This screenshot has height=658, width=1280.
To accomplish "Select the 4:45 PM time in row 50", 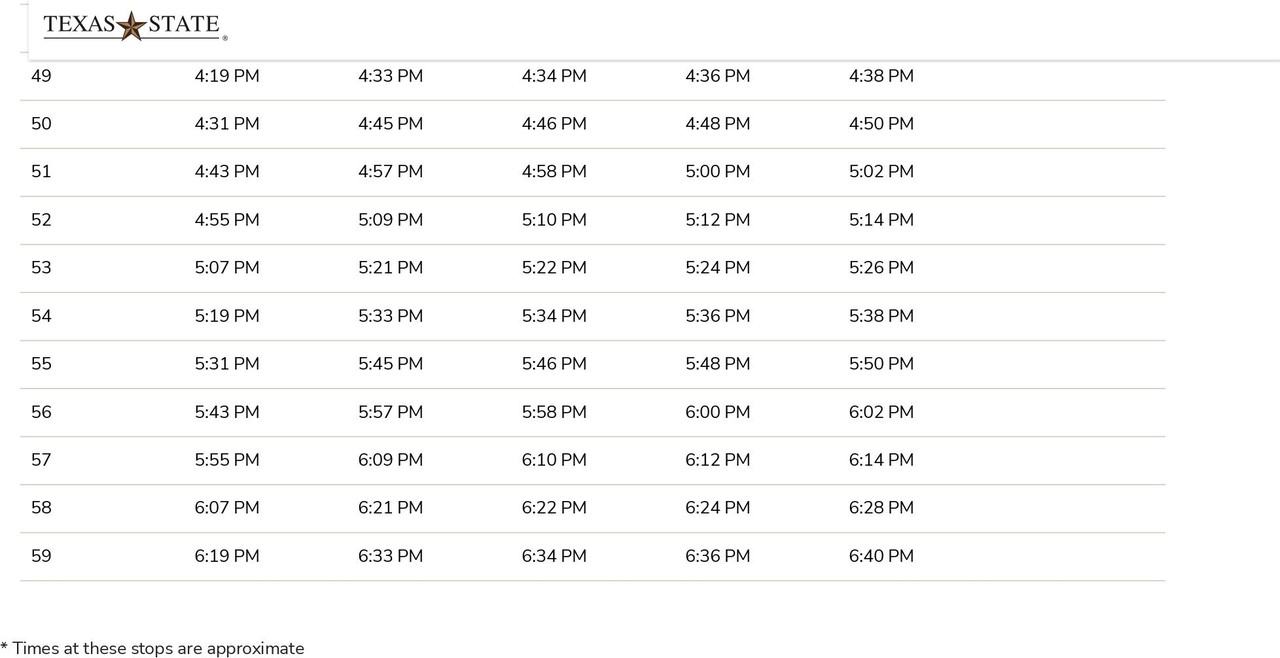I will [390, 124].
